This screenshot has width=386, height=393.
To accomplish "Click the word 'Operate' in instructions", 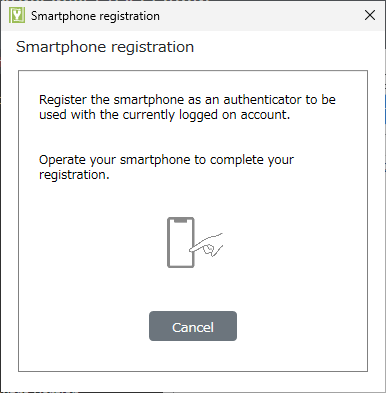I will pyautogui.click(x=62, y=160).
